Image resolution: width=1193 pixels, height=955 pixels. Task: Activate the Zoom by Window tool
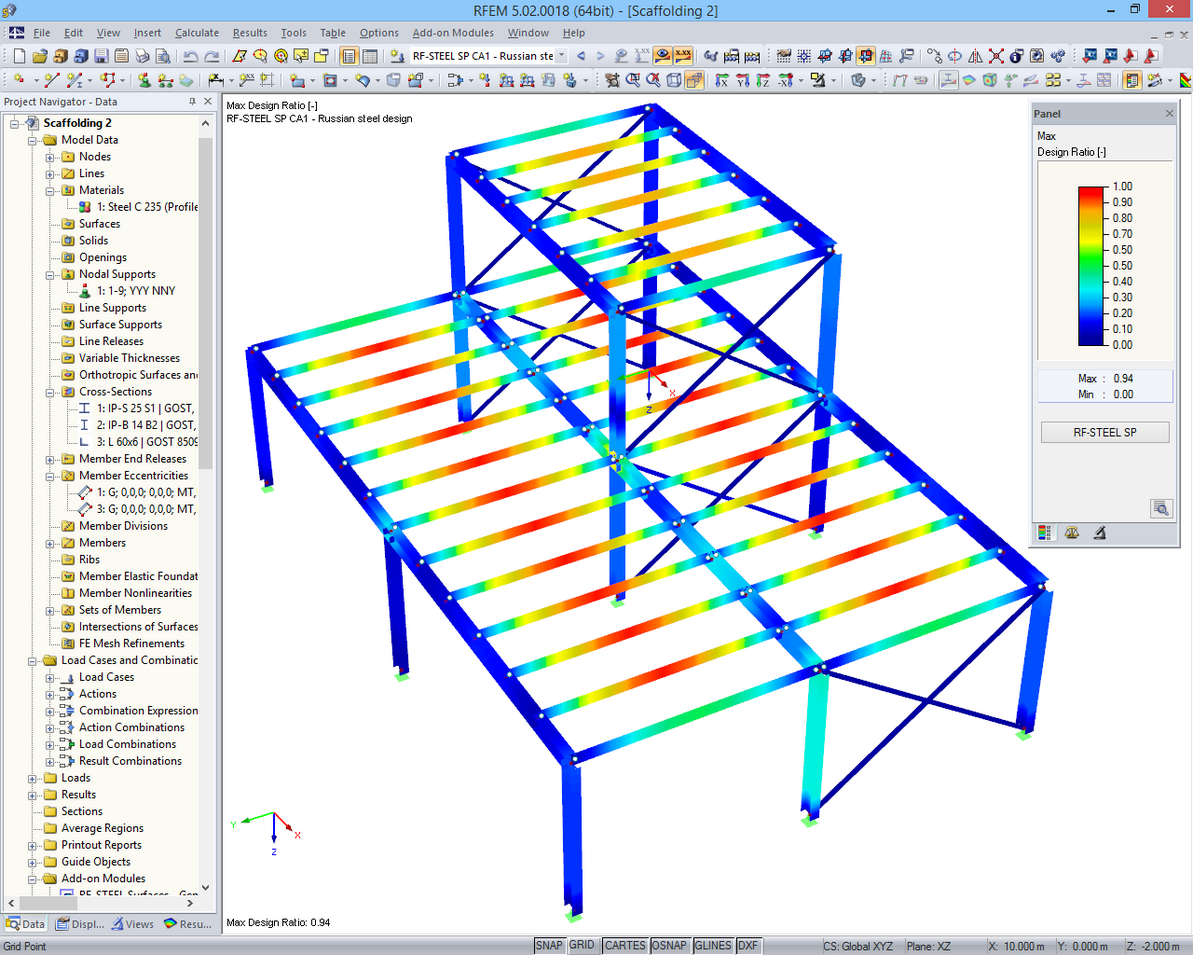pos(632,81)
